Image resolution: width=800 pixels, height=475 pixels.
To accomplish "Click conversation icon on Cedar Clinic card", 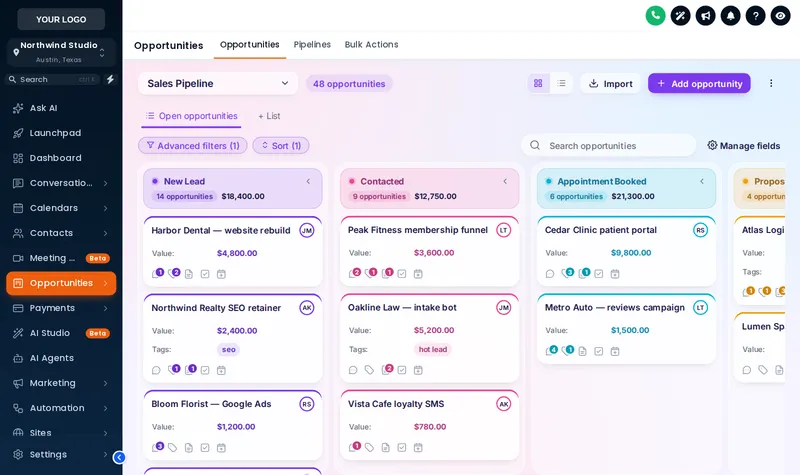I will 549,273.
